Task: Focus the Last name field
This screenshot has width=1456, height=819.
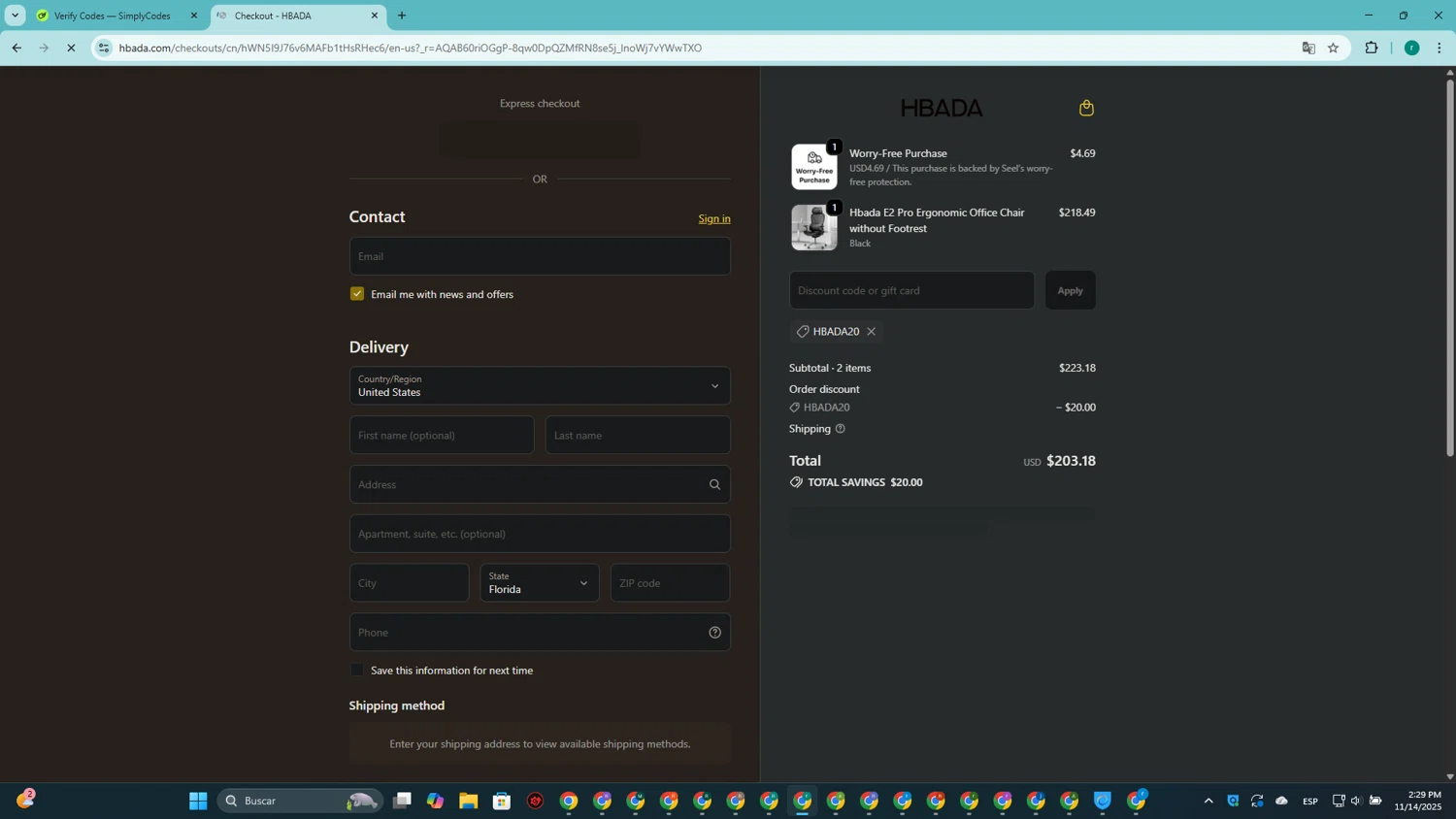Action: tap(638, 435)
